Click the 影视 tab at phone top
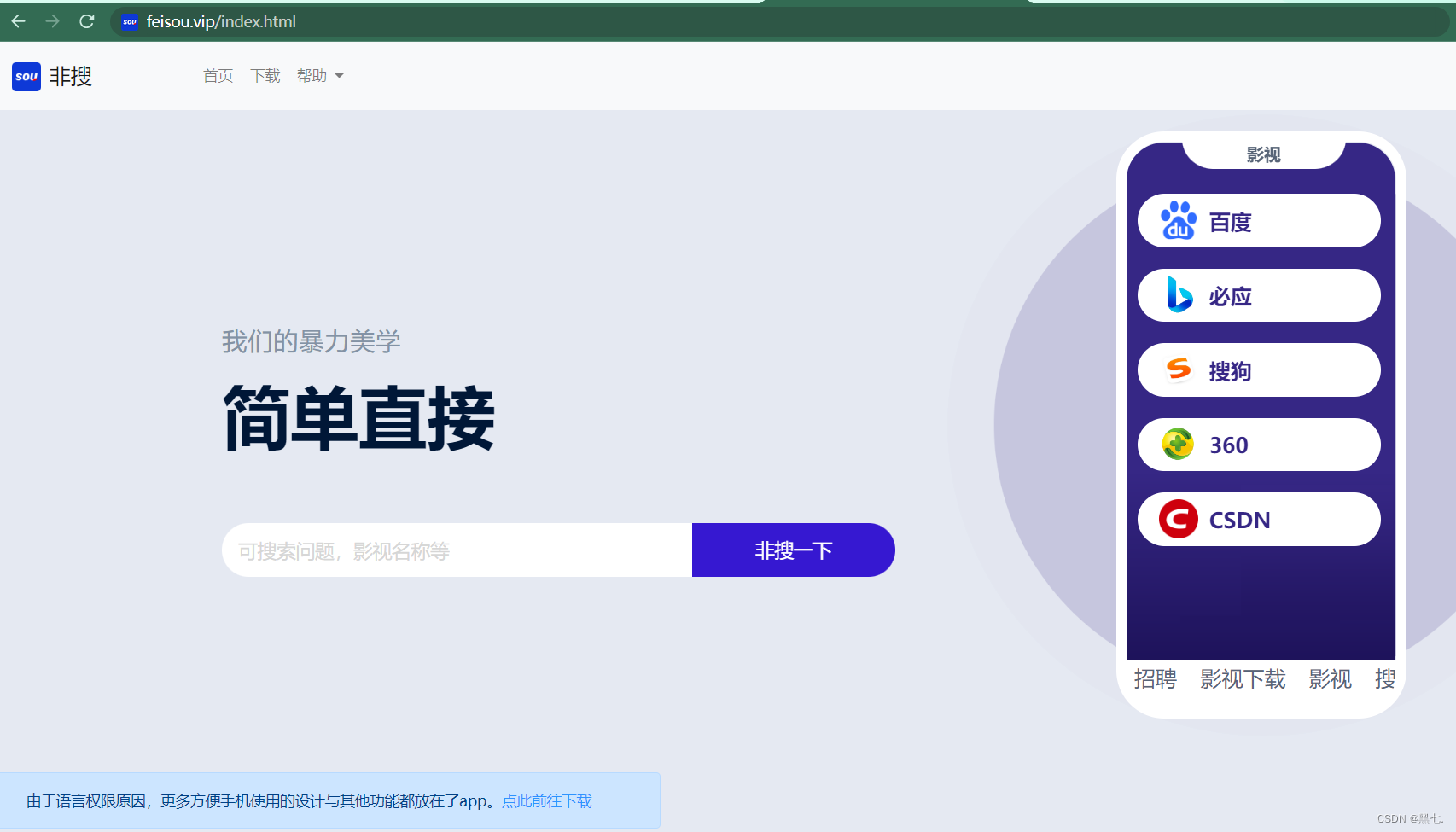The height and width of the screenshot is (832, 1456). 1263,154
